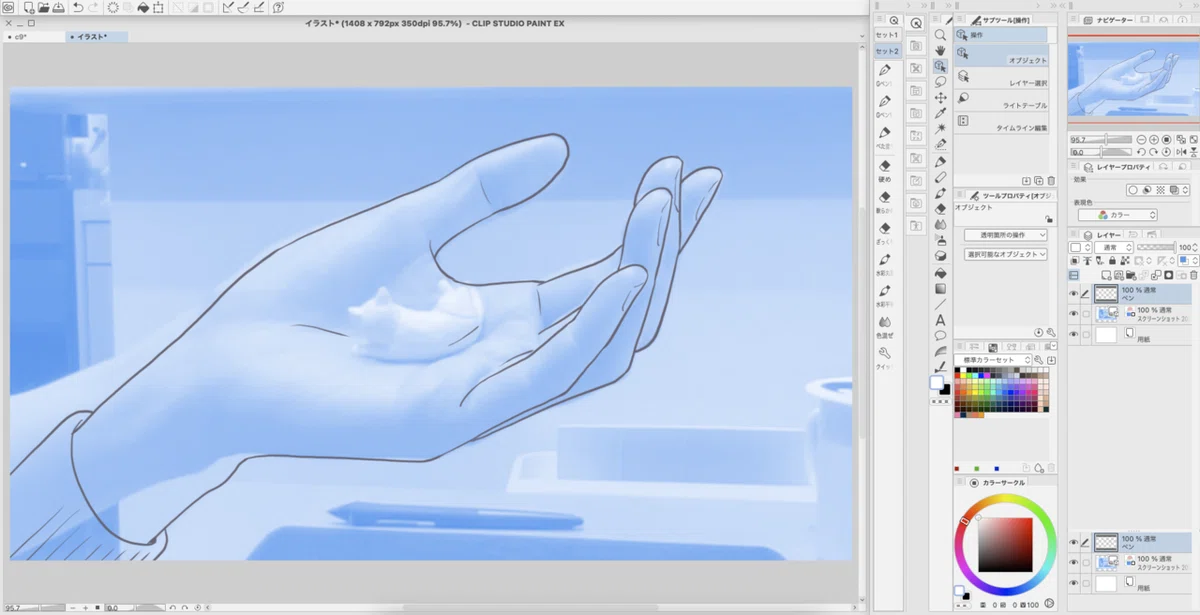
Task: Hide the スクリーンショット layer in upper layer list
Action: click(x=1073, y=314)
